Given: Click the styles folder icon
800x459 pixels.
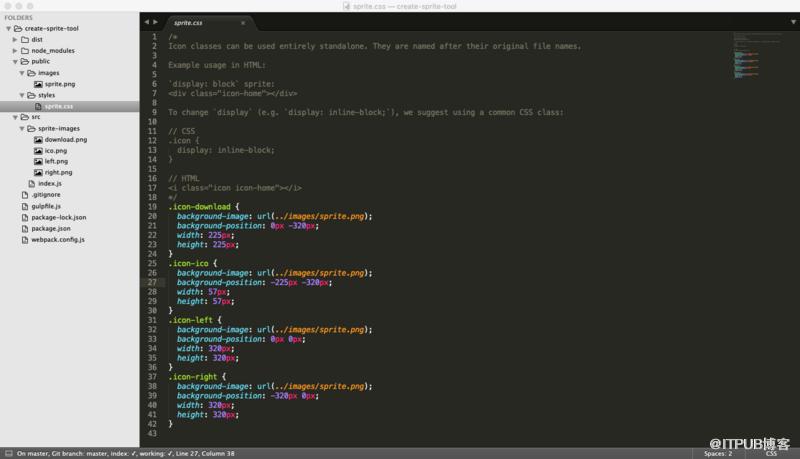Looking at the screenshot, I should click(31, 95).
